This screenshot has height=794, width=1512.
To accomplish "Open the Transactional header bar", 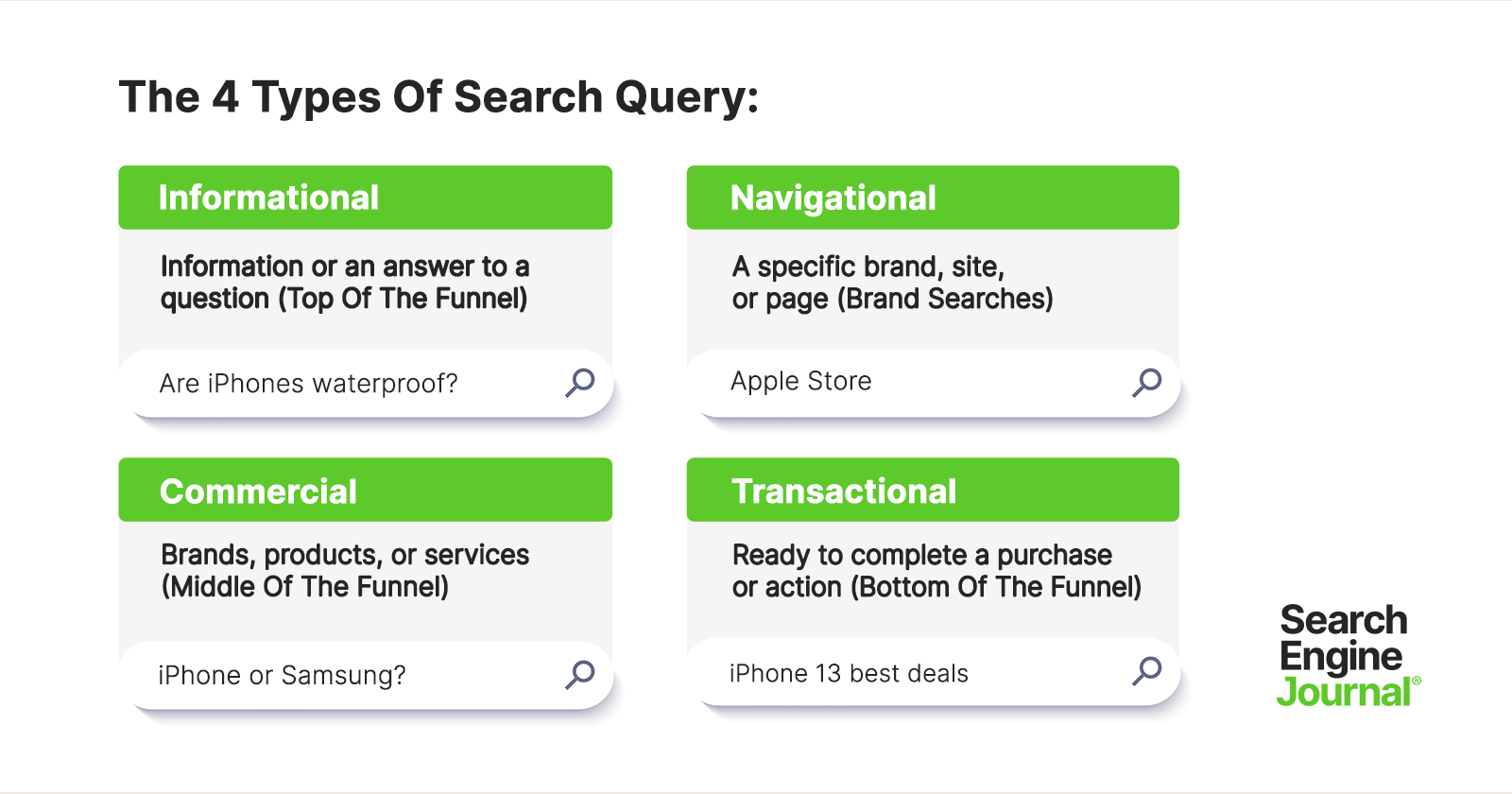I will [x=933, y=491].
